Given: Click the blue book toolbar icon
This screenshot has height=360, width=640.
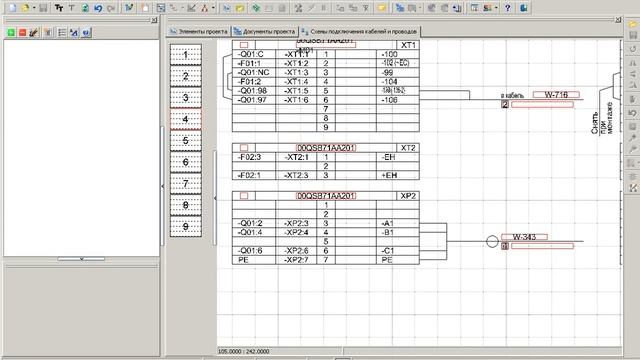Looking at the screenshot, I should pos(524,7).
